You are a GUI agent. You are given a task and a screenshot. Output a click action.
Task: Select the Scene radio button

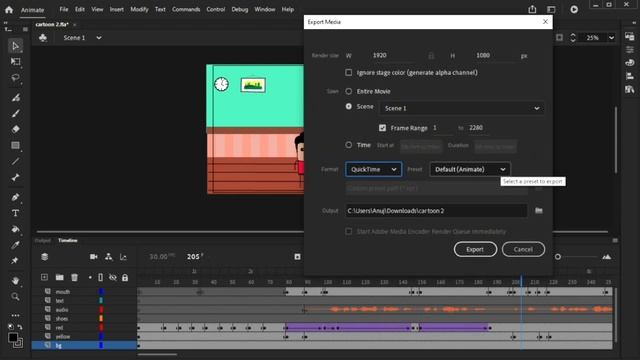point(349,106)
